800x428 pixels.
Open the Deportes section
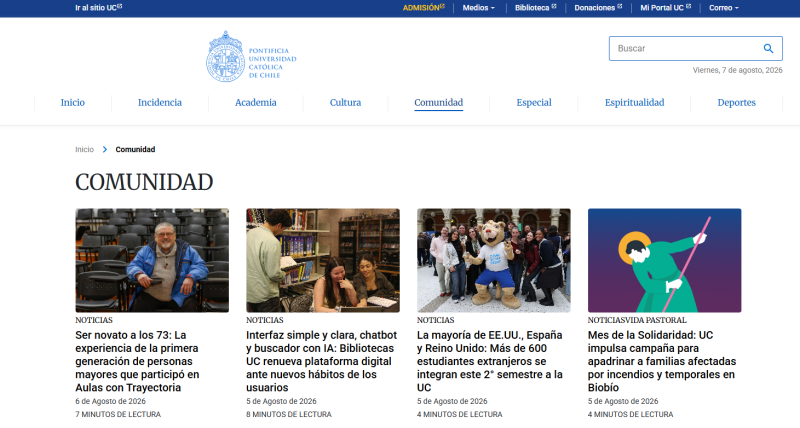tap(736, 103)
